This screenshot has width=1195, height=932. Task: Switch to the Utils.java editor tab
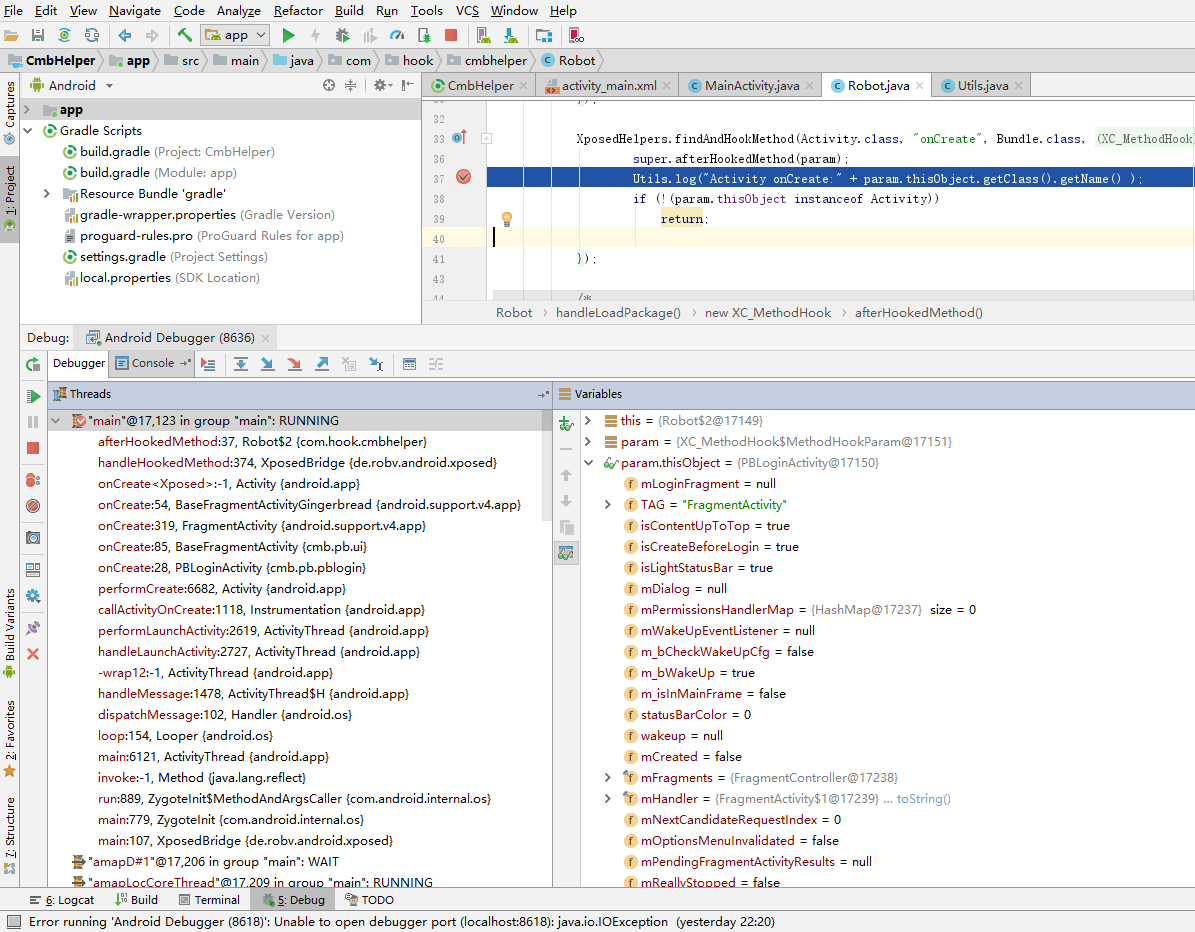pyautogui.click(x=983, y=85)
